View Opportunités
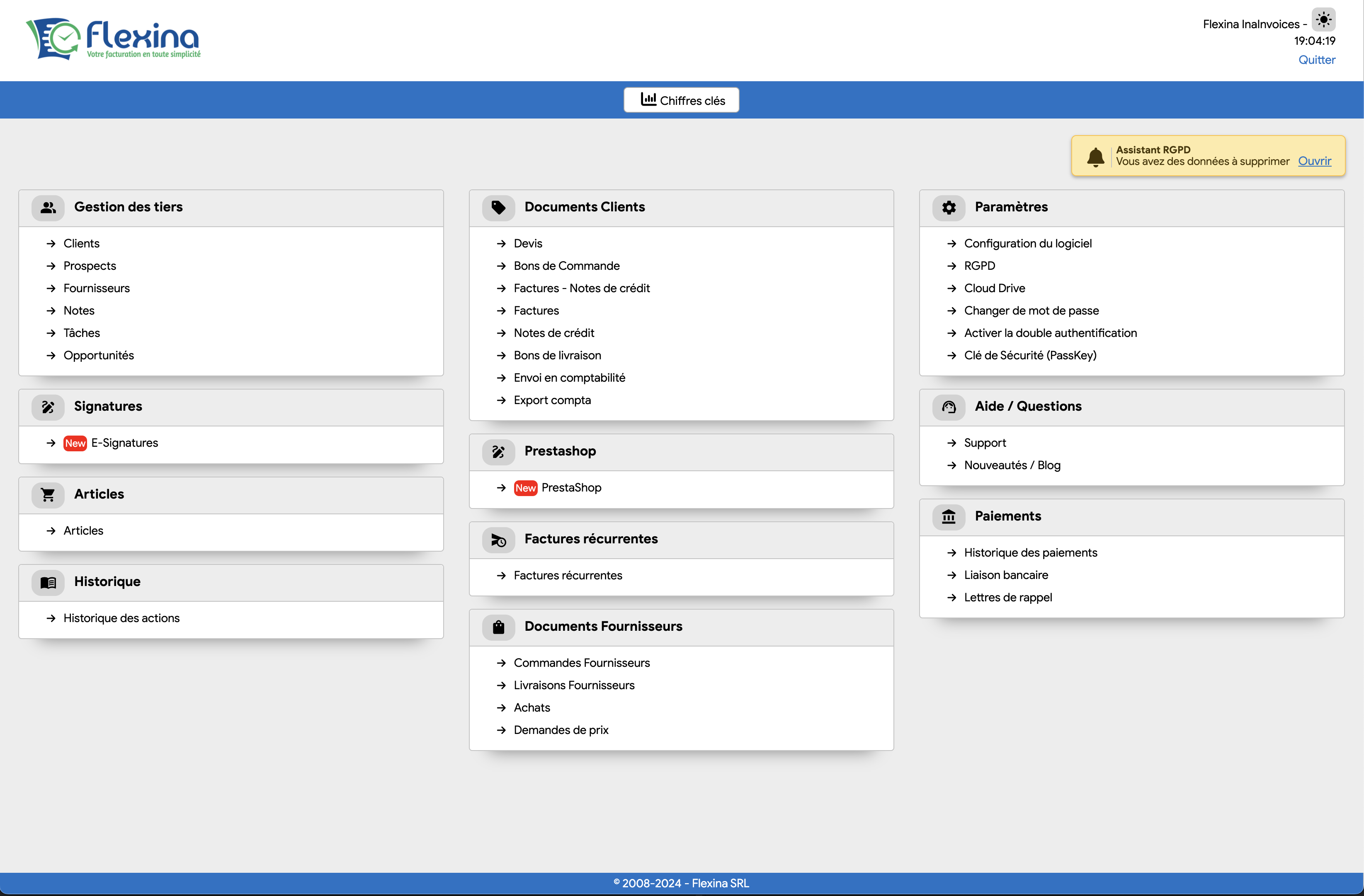Image resolution: width=1364 pixels, height=896 pixels. (99, 355)
